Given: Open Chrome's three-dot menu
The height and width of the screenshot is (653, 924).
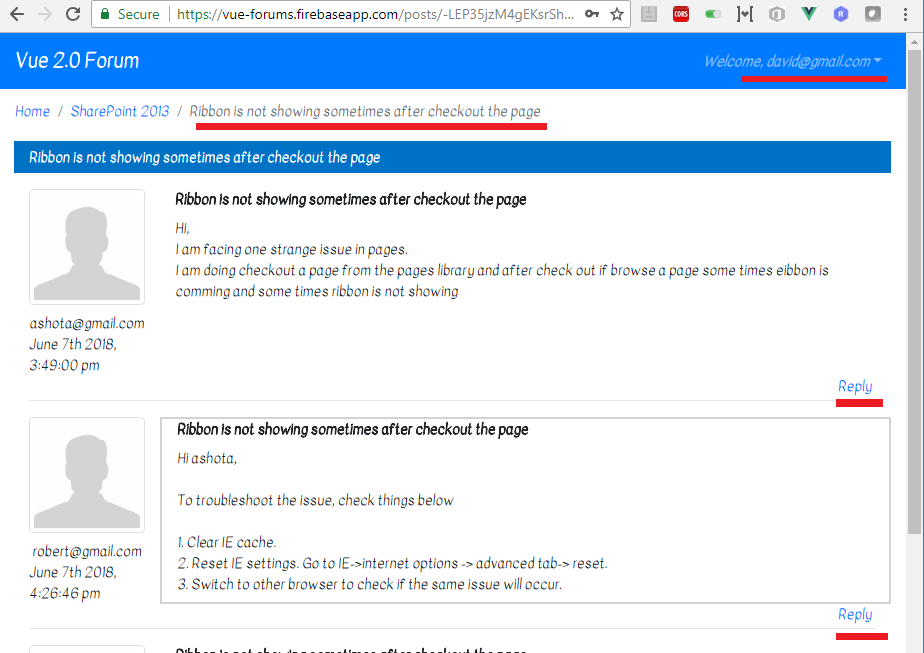Looking at the screenshot, I should [905, 14].
